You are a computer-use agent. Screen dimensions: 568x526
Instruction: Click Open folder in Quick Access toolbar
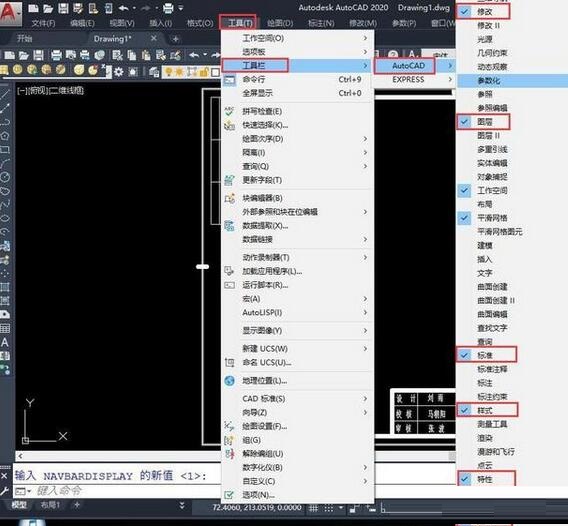point(48,8)
